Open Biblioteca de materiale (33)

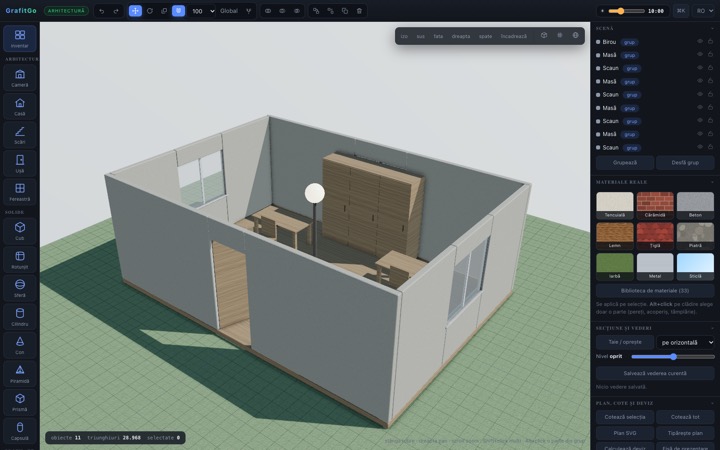pyautogui.click(x=655, y=291)
